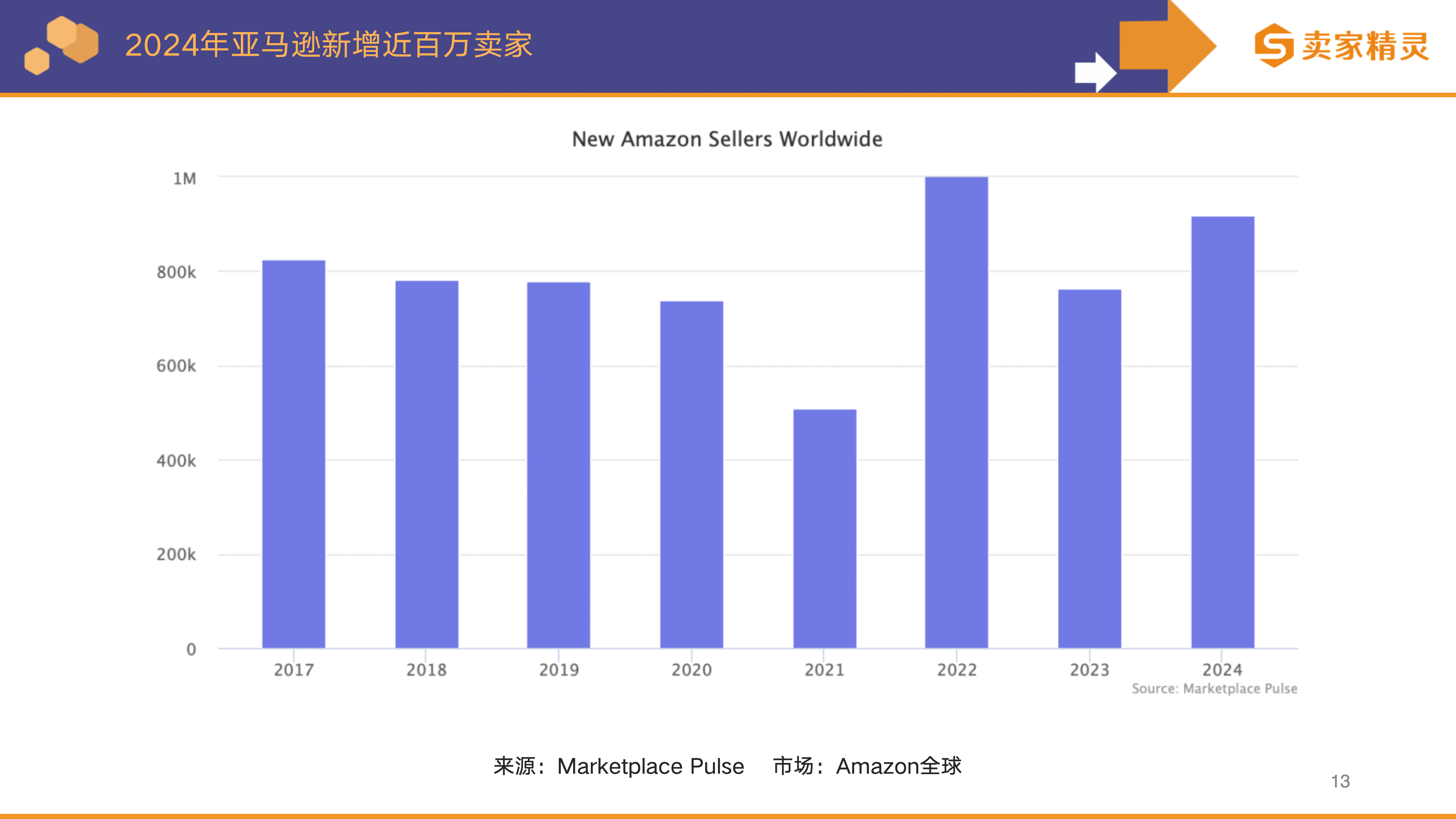This screenshot has width=1456, height=819.
Task: Click the slide title 2024年亚马逊新增近百万卖家
Action: [x=328, y=45]
